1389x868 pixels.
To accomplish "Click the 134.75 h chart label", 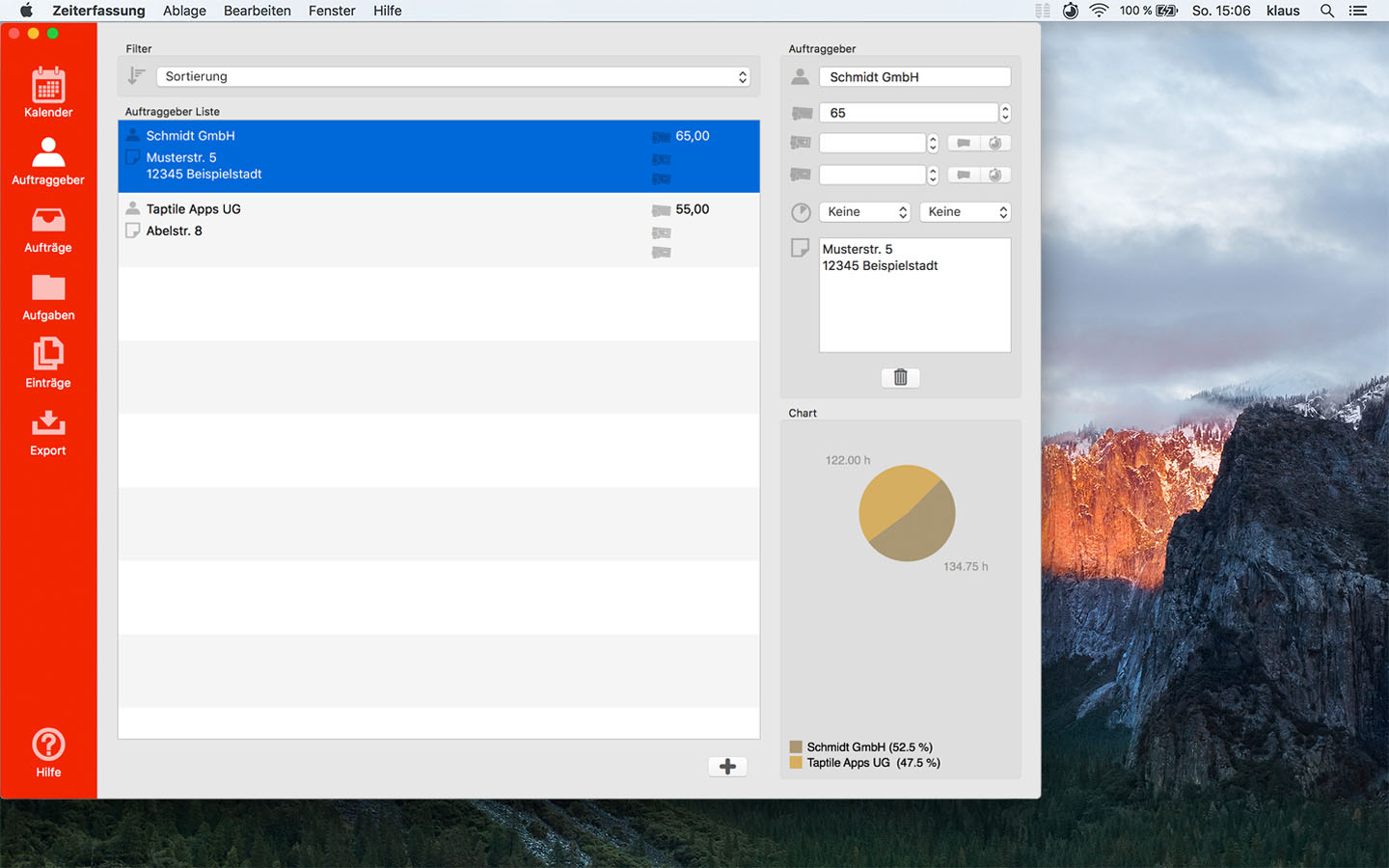I will [x=966, y=566].
